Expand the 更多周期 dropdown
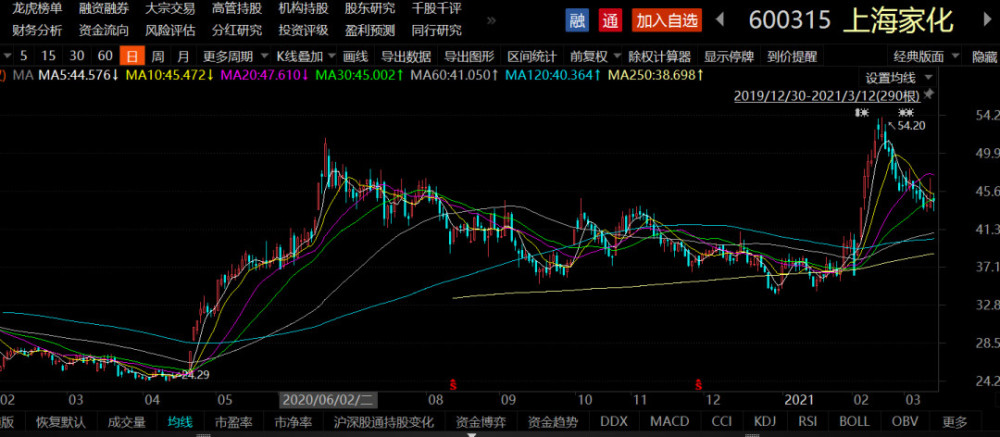 (x=232, y=57)
